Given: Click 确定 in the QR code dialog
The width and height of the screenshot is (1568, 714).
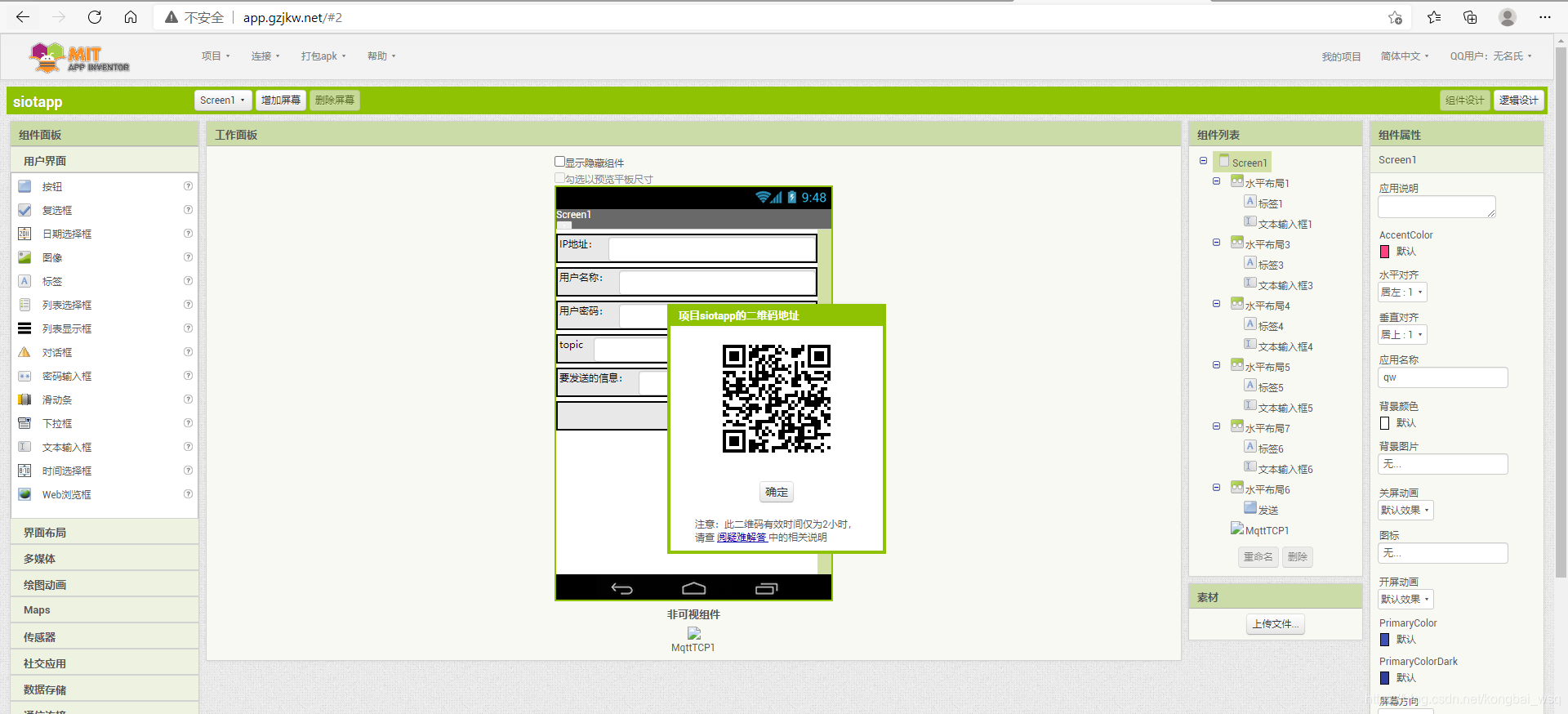Looking at the screenshot, I should point(777,492).
